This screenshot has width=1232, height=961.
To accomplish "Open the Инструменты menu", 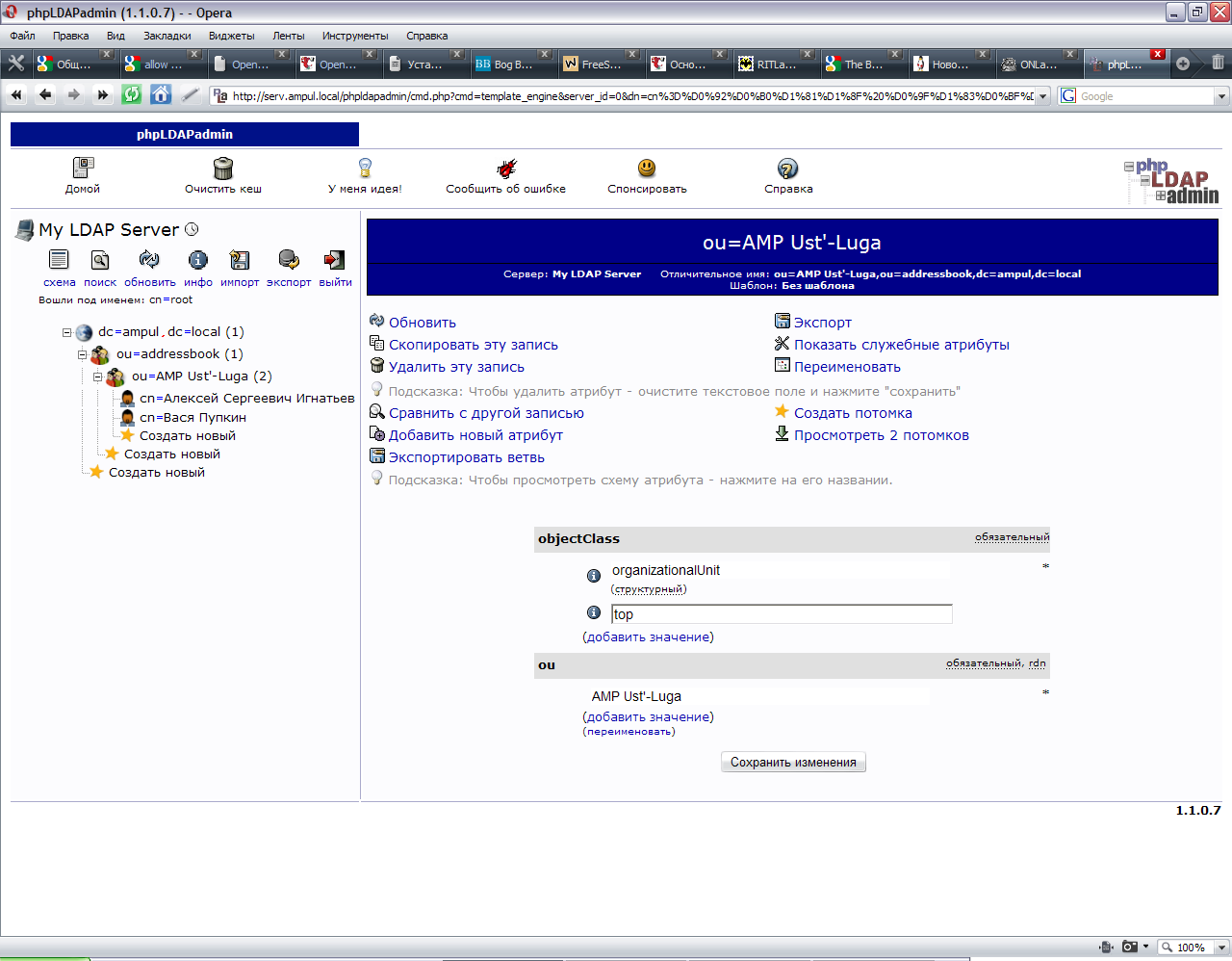I will click(x=355, y=36).
